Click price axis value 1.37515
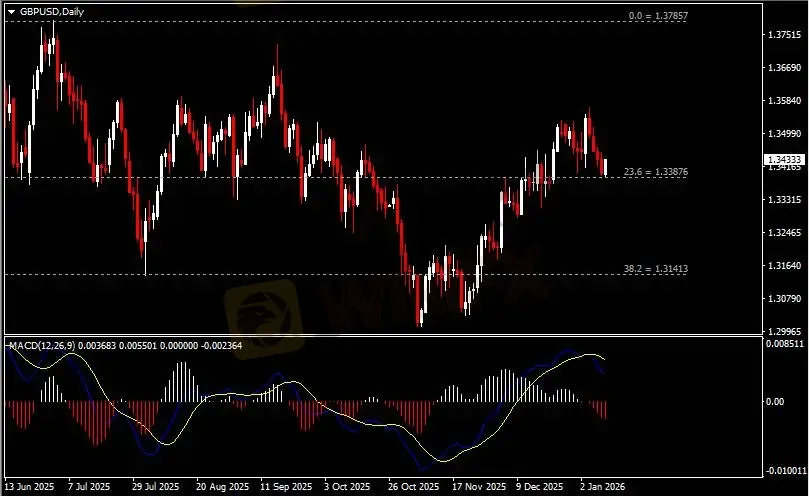This screenshot has width=809, height=496. pos(784,35)
